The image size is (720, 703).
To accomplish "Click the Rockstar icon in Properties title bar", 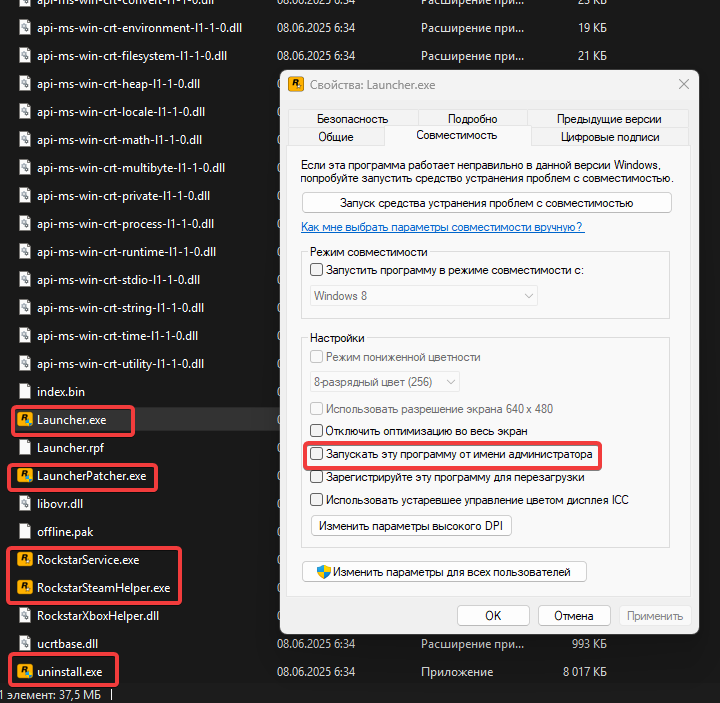I will pos(296,84).
